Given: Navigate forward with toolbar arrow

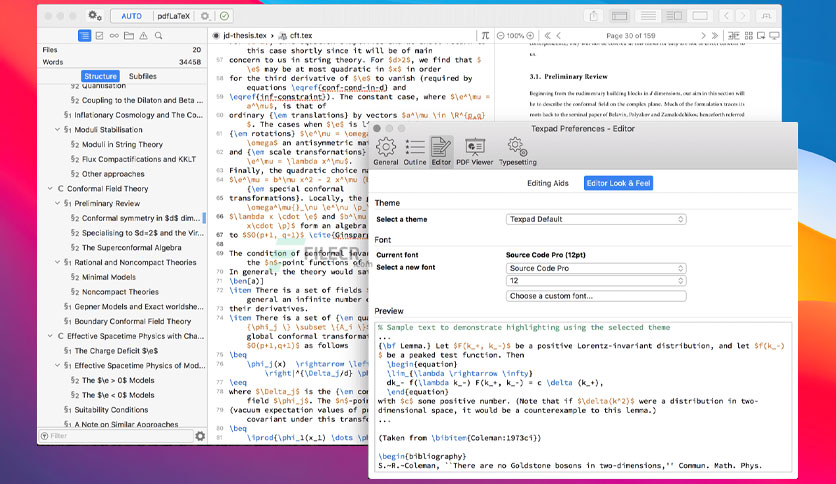Looking at the screenshot, I should [743, 16].
